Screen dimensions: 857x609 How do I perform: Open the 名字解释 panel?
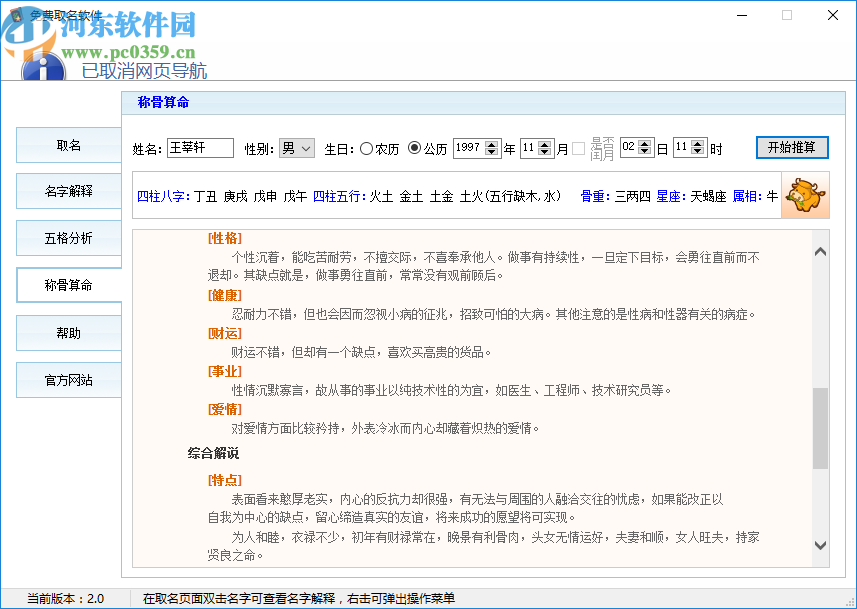coord(68,191)
